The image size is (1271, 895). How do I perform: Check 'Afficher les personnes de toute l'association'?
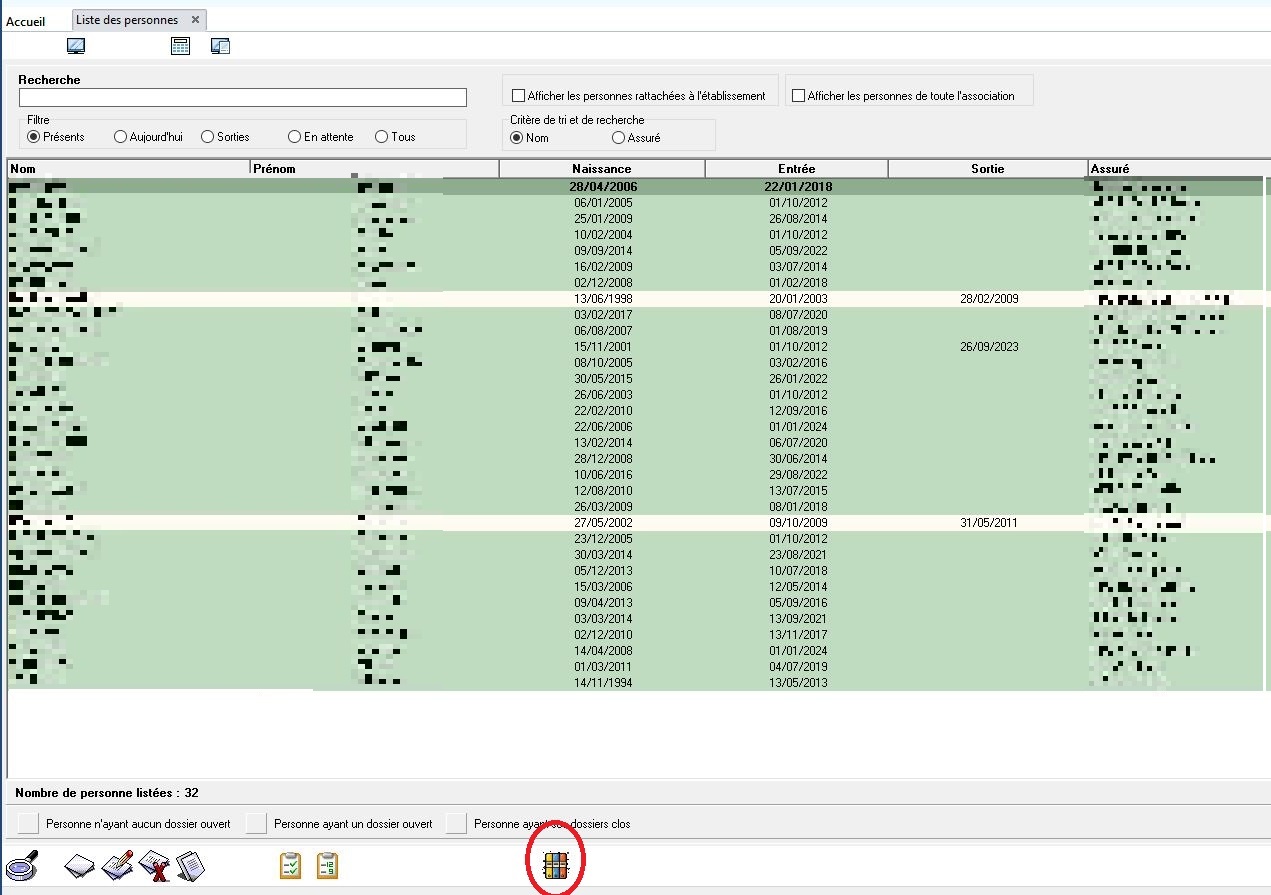pyautogui.click(x=798, y=96)
